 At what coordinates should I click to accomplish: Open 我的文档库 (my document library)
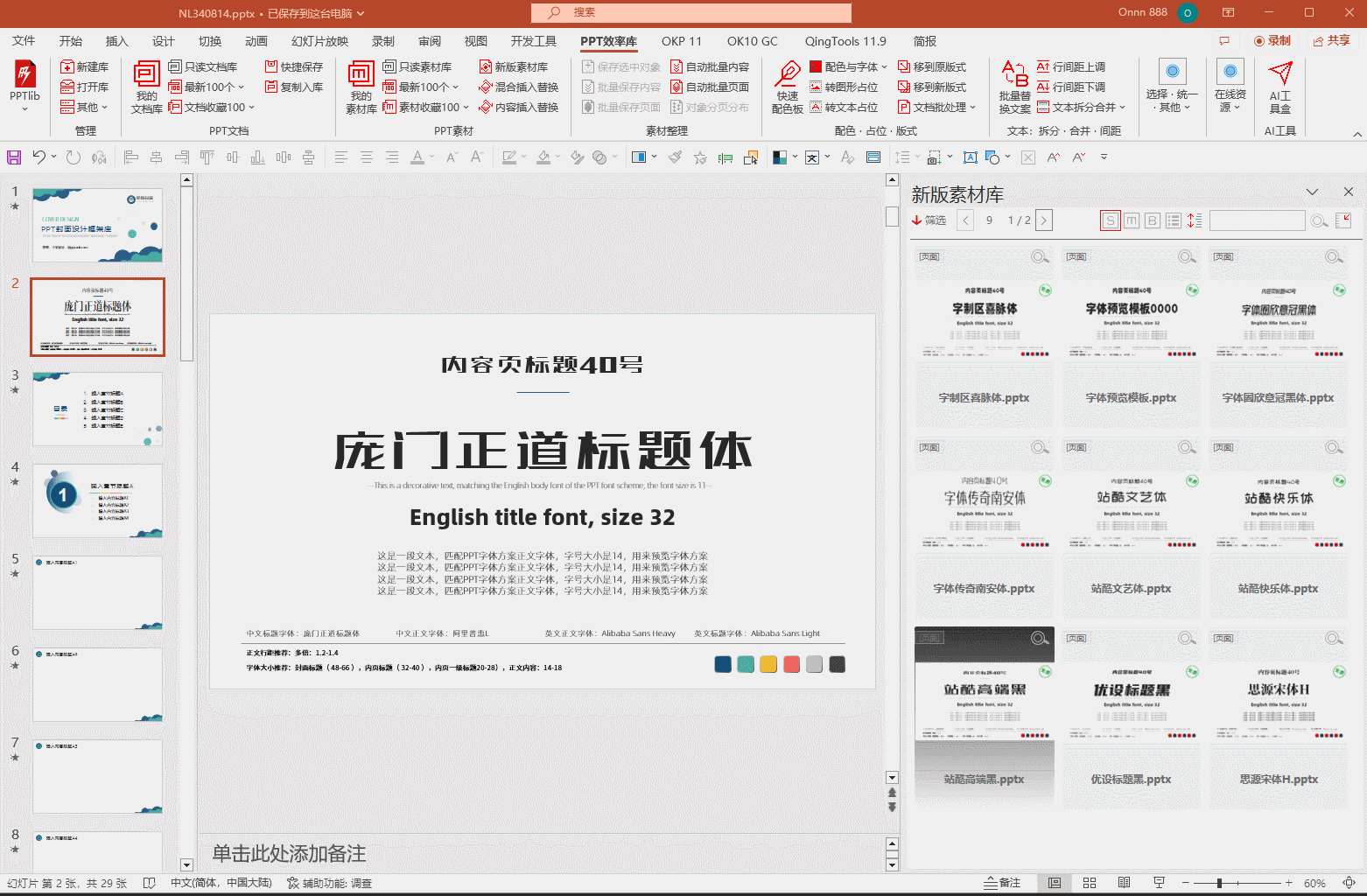point(146,87)
